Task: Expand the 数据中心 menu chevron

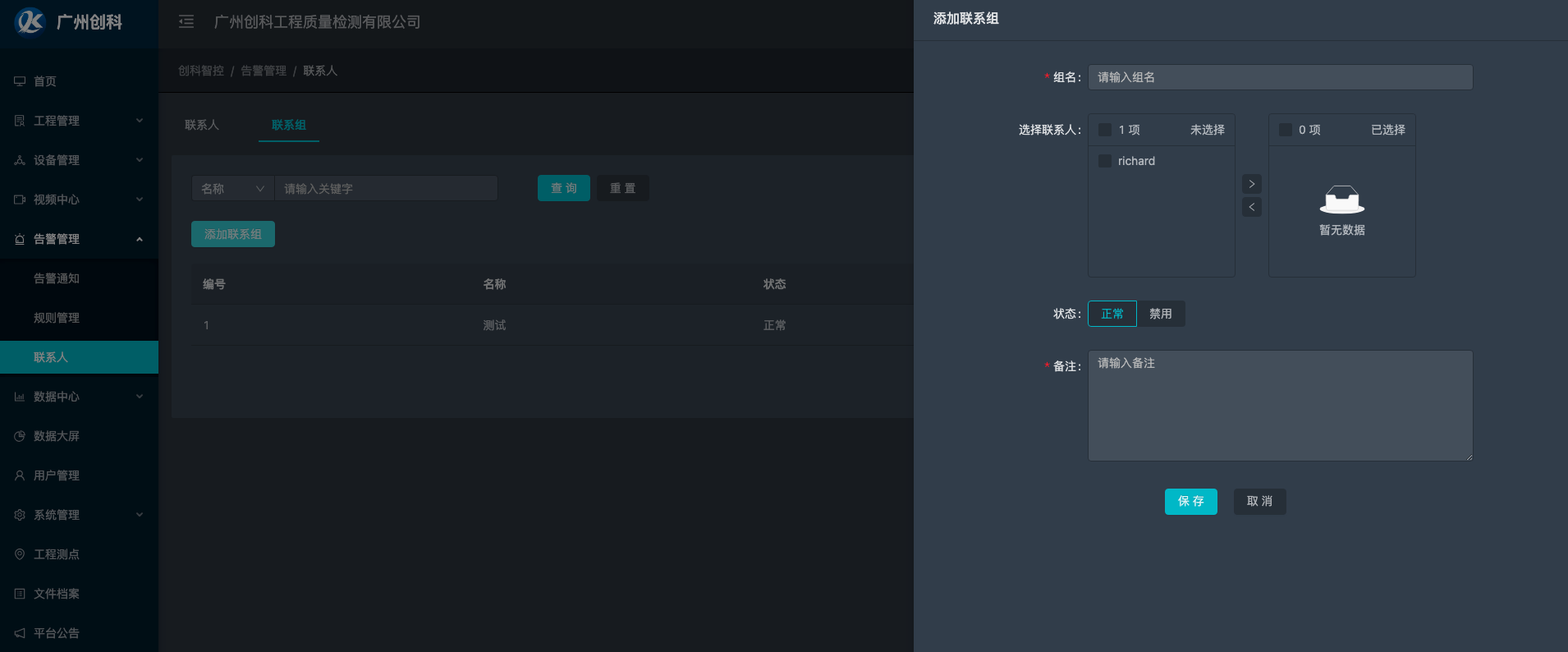Action: point(140,397)
